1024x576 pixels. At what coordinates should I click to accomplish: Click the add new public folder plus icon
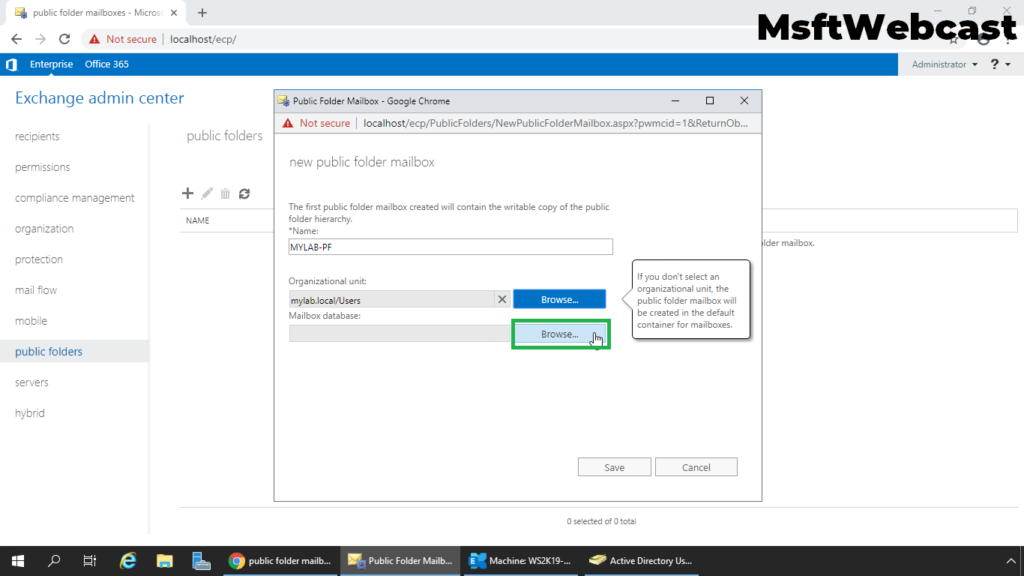pos(187,193)
